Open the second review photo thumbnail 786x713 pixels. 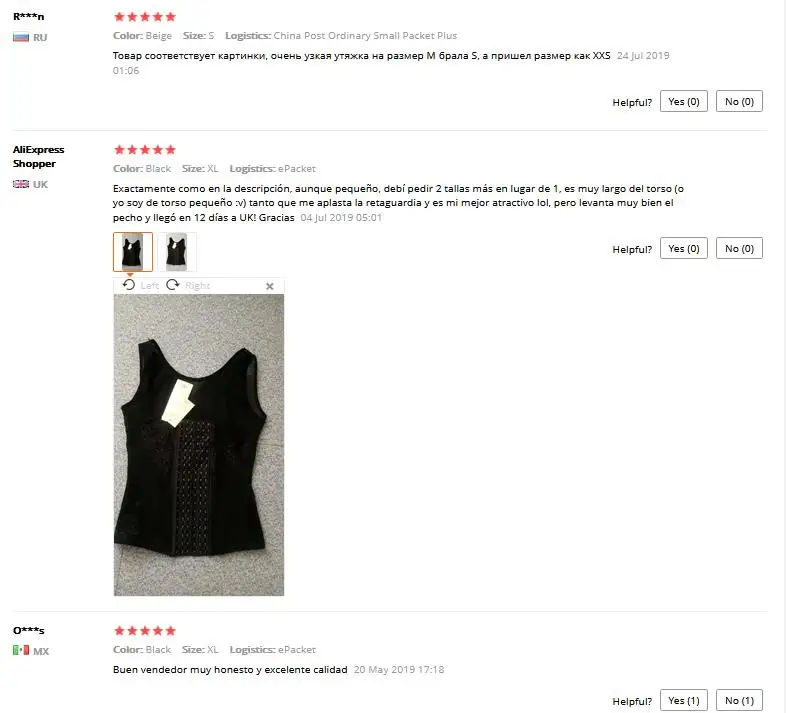tap(177, 252)
